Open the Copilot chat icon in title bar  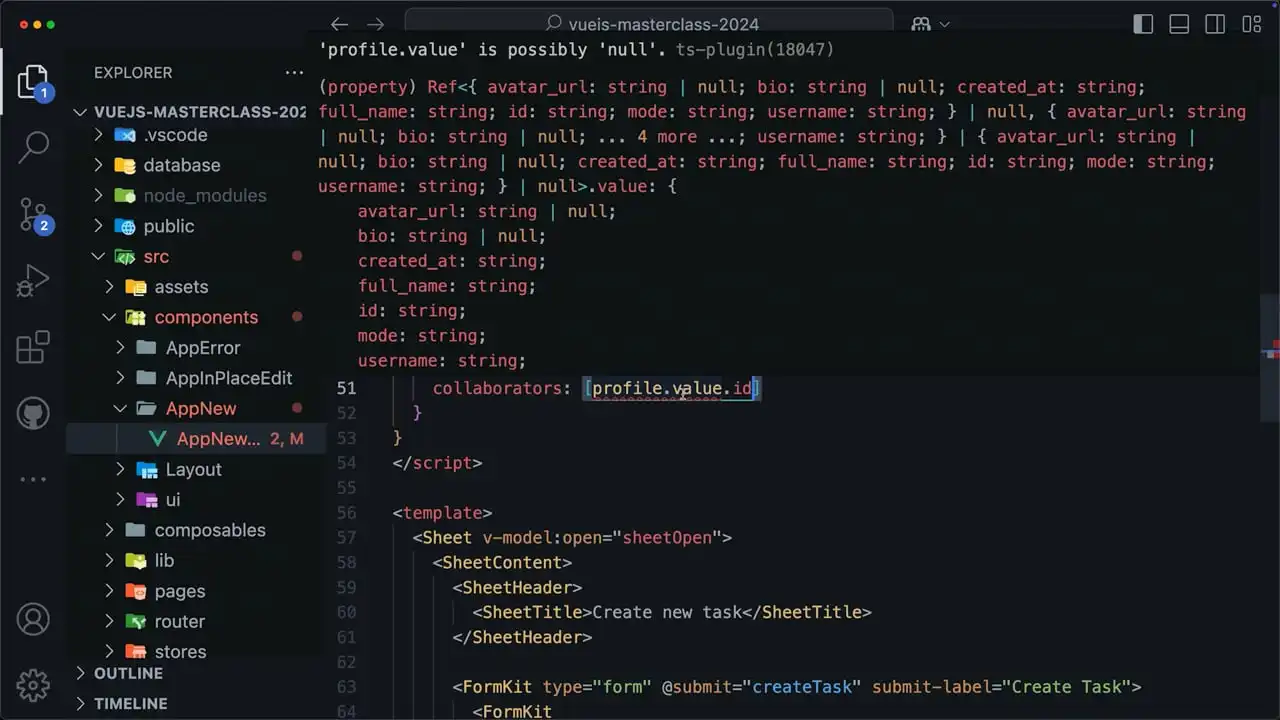921,24
